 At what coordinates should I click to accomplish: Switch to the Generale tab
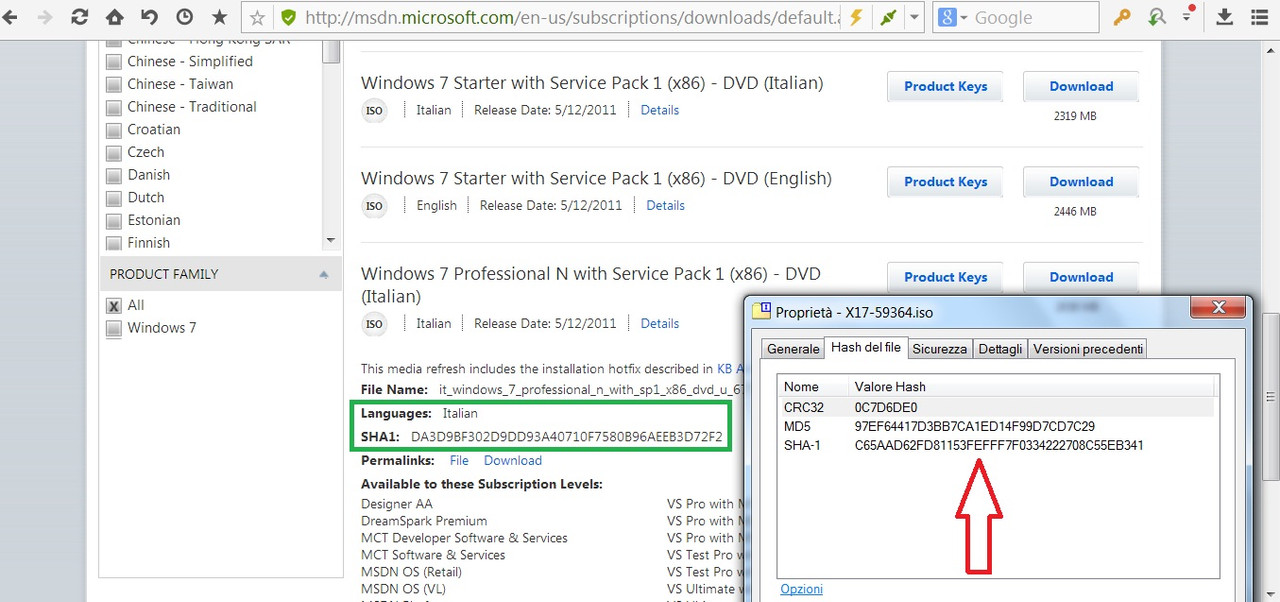(793, 349)
